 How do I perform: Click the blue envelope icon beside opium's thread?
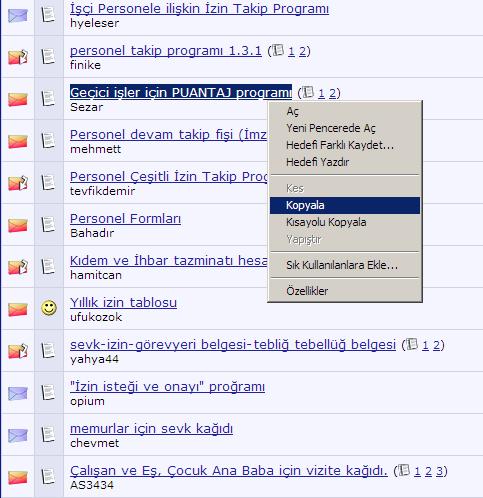(18, 394)
